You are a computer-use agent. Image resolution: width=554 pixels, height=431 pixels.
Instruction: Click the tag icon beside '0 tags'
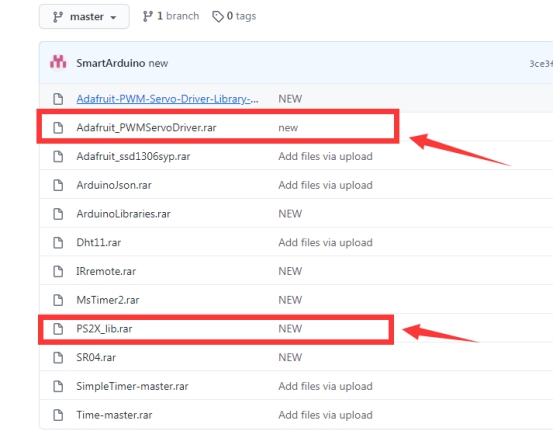pyautogui.click(x=218, y=16)
